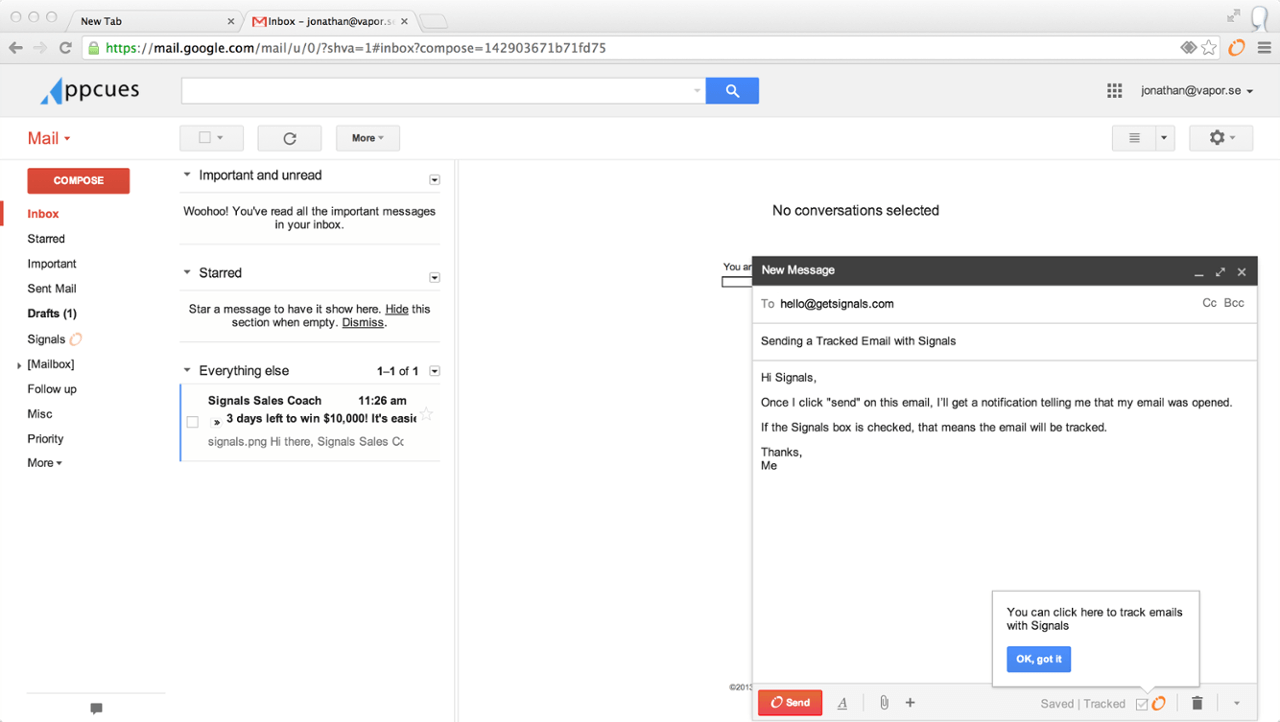Open the Inbox folder
The image size is (1280, 722).
(x=43, y=214)
